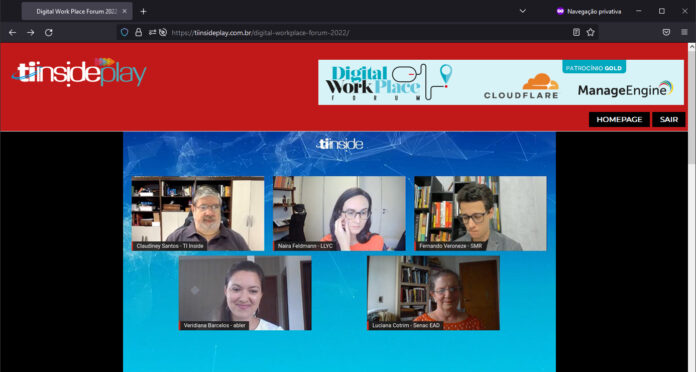The width and height of the screenshot is (696, 372).
Task: Click the padlock site security icon
Action: pos(138,32)
